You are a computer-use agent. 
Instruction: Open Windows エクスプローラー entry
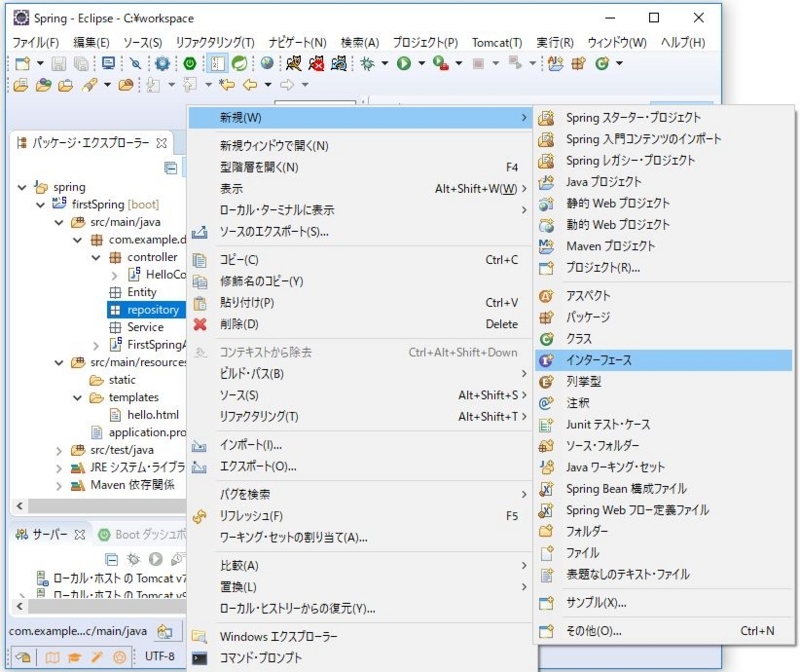(360, 636)
